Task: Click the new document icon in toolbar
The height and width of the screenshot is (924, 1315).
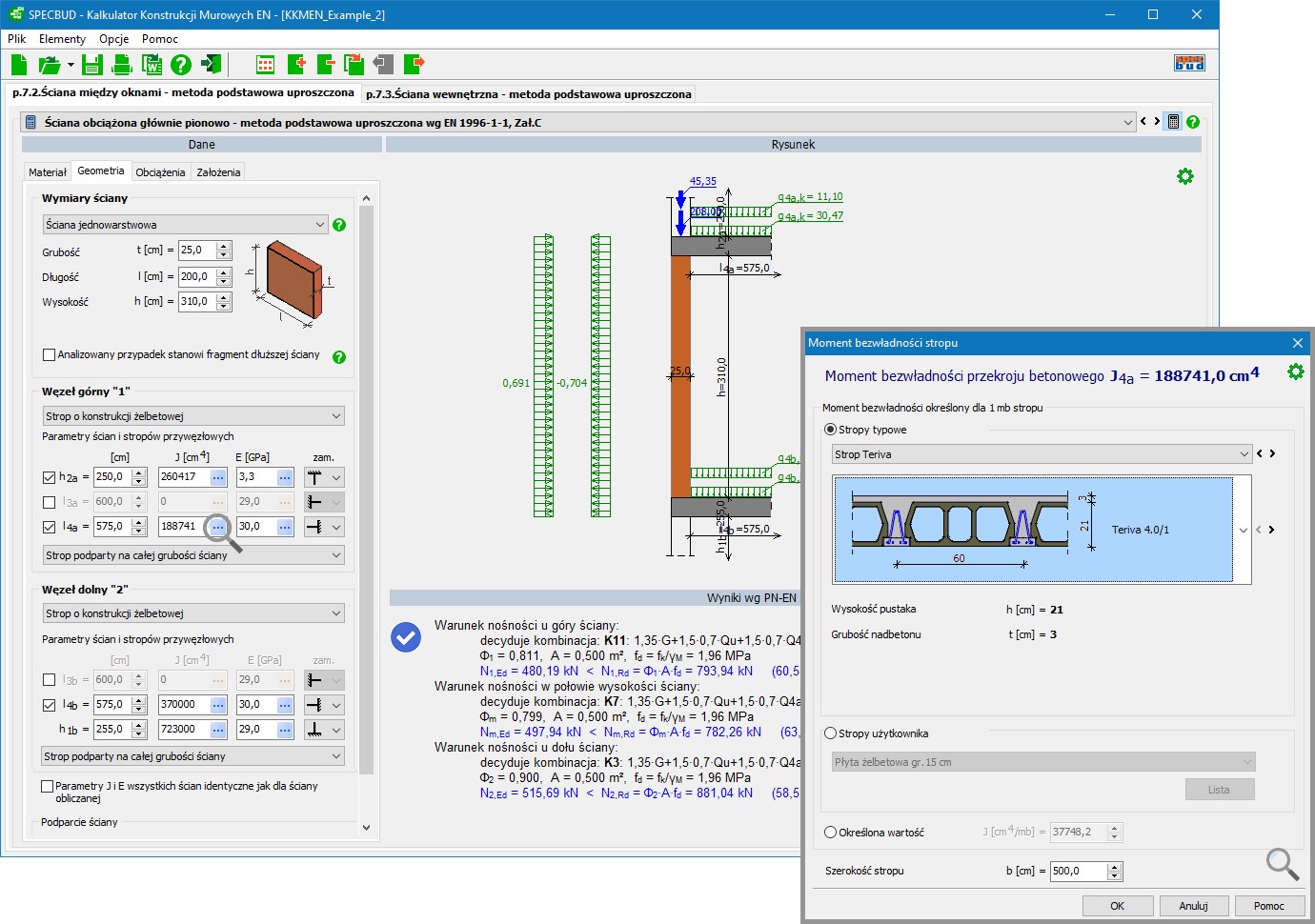Action: coord(19,65)
